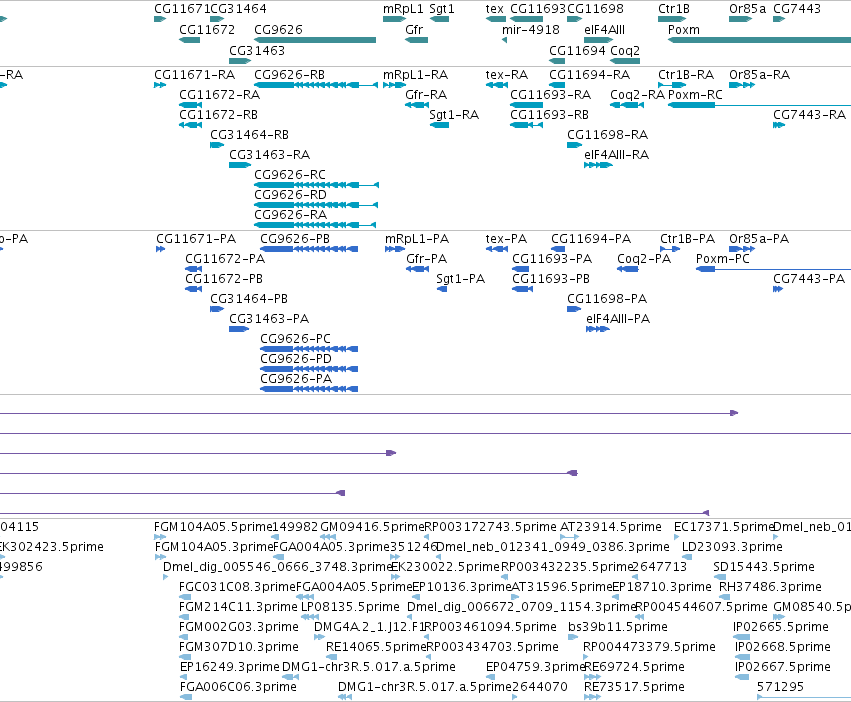Click the CG7443-RA transcript label
851x702 pixels.
809,115
